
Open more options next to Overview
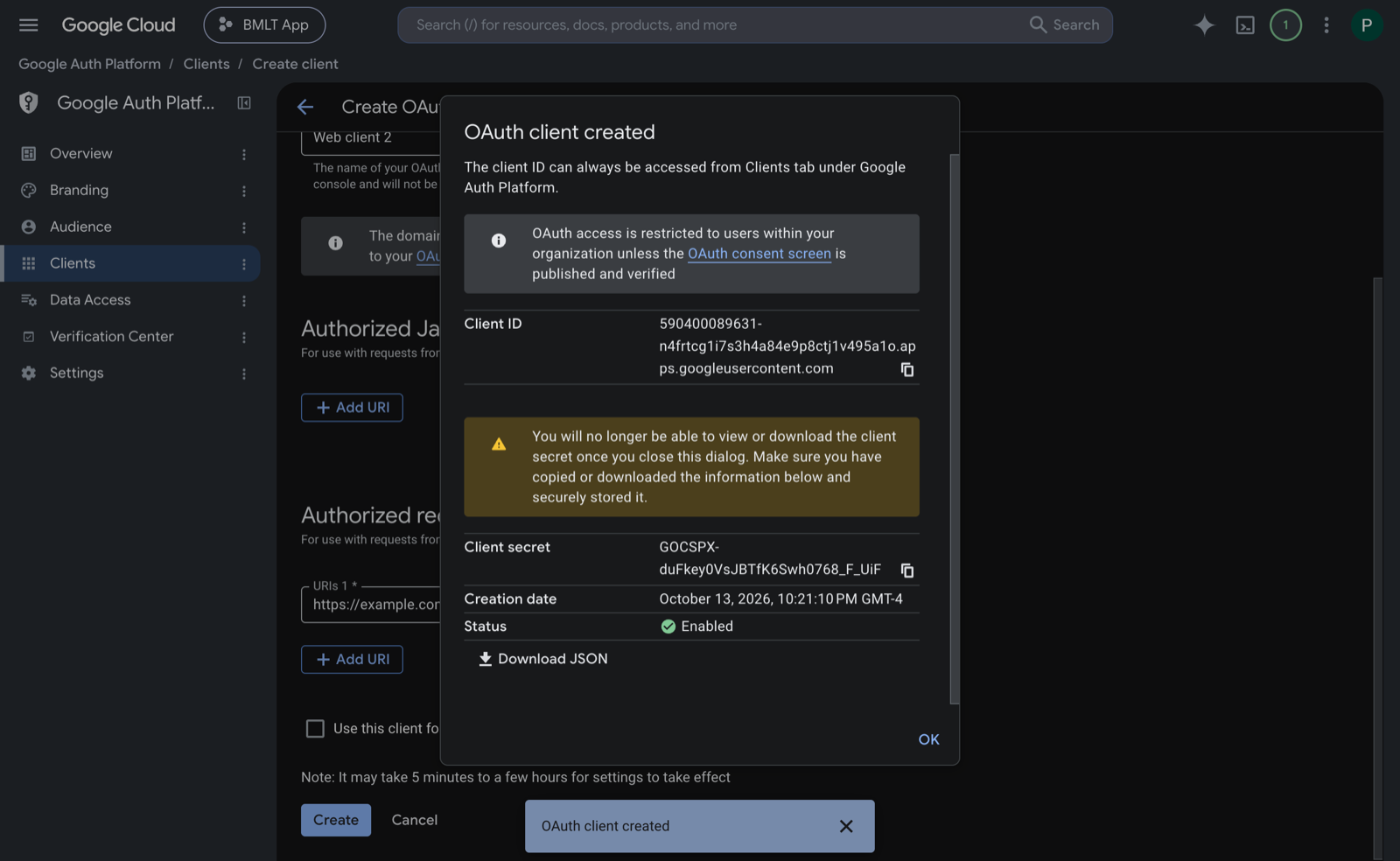(244, 155)
